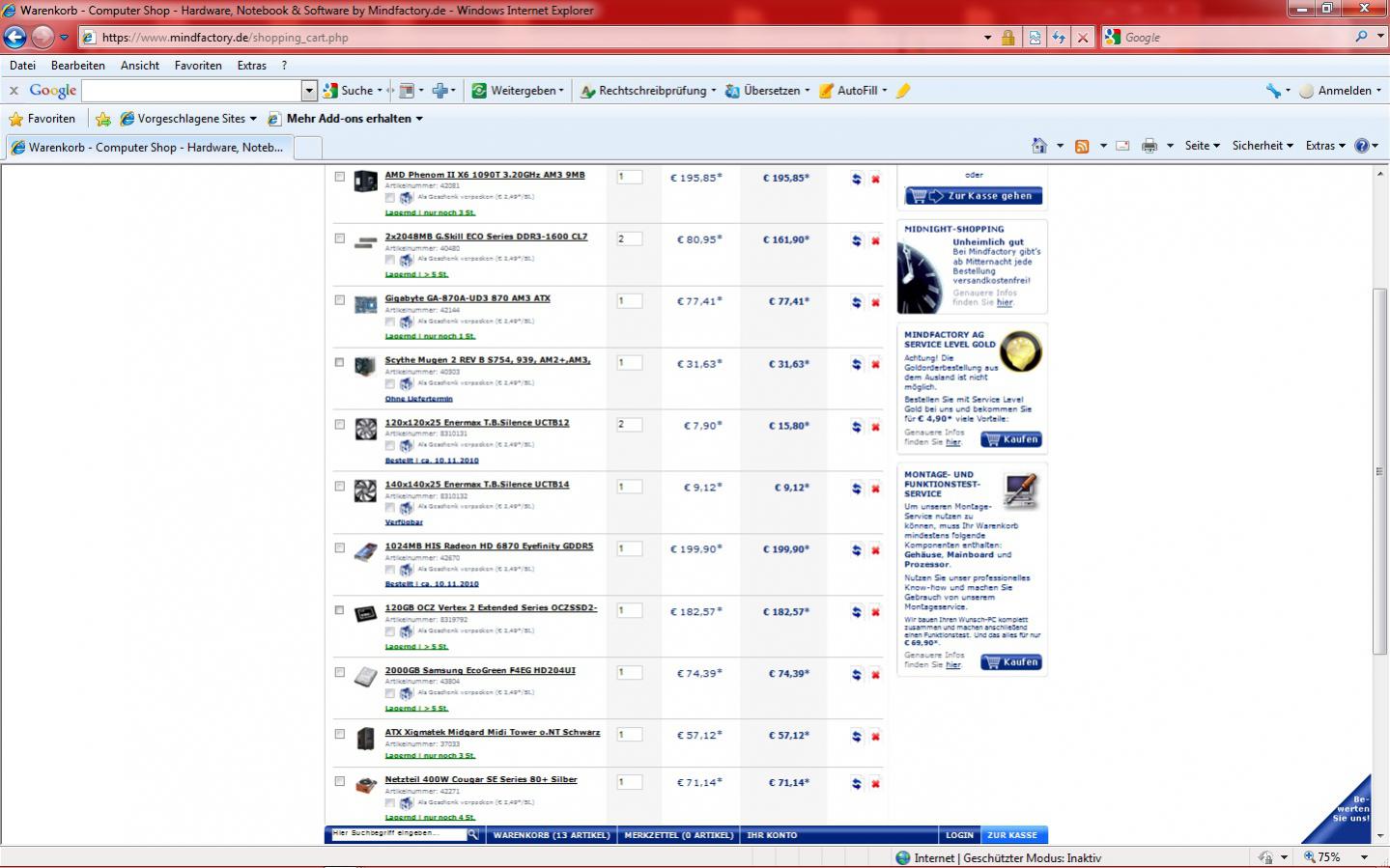The width and height of the screenshot is (1390, 868).
Task: Click search magnifier in bottom shop bar
Action: pos(473,834)
